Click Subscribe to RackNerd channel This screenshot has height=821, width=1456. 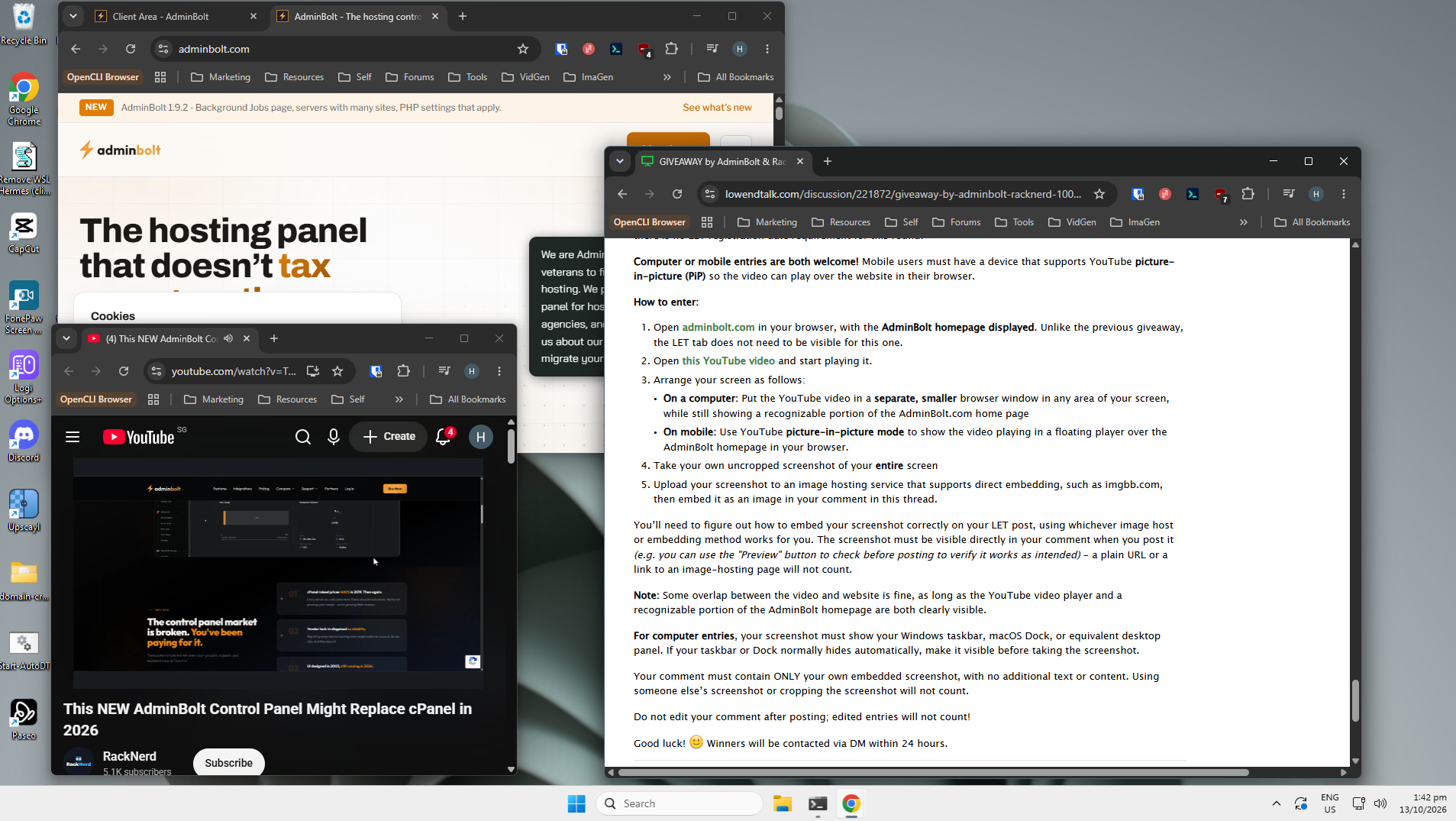coord(228,763)
